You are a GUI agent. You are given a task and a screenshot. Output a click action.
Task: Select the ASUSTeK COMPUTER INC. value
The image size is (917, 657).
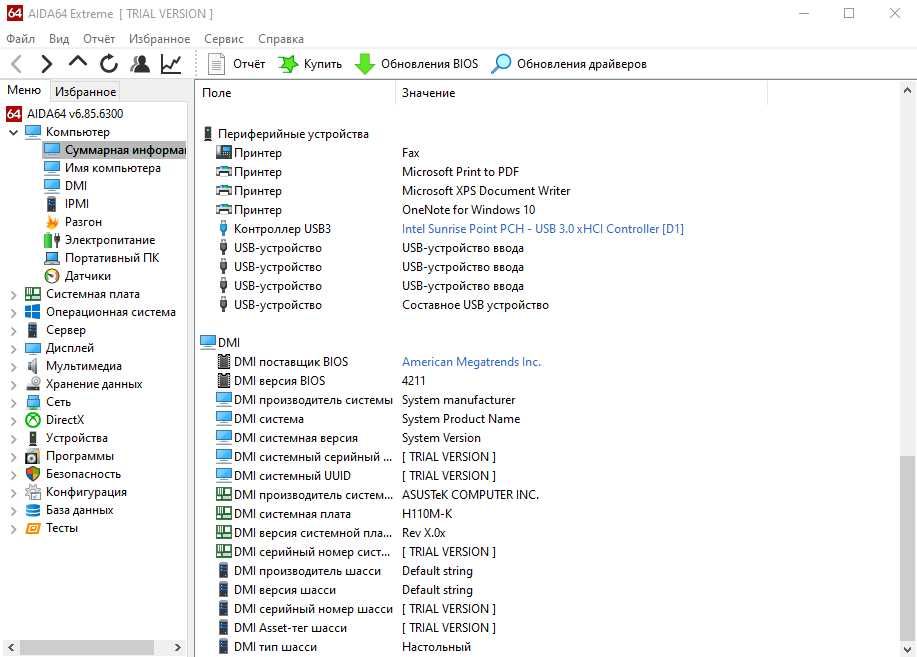(470, 495)
